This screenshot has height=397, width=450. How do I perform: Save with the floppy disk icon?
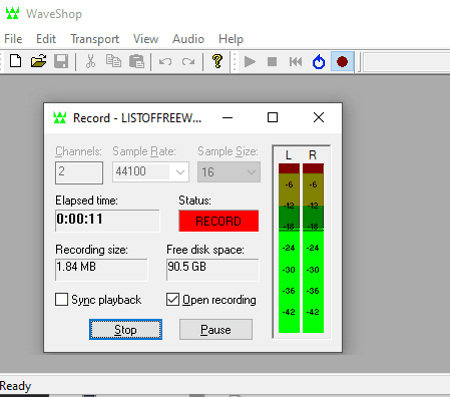(61, 61)
